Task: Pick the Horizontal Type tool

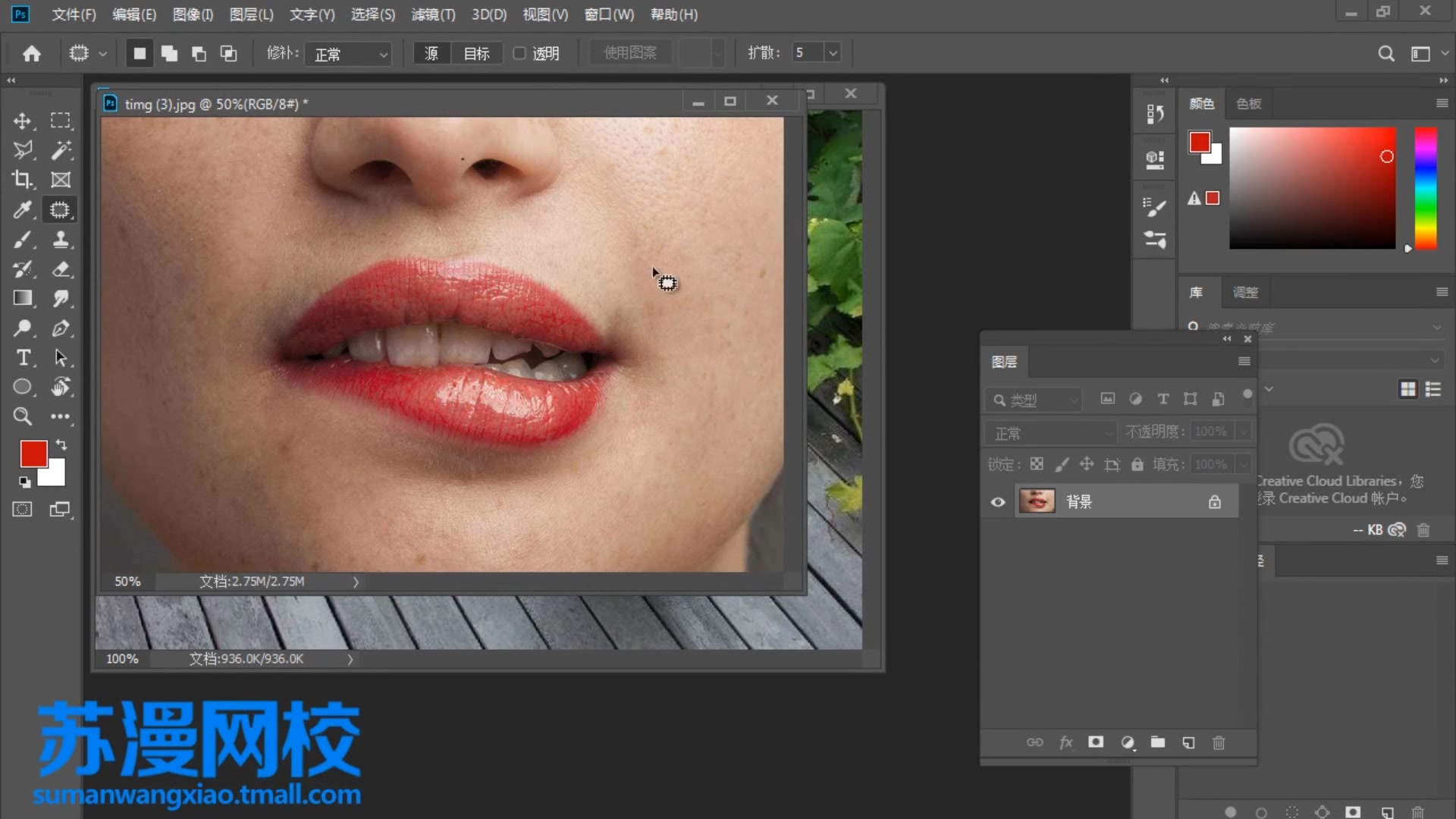Action: [x=23, y=358]
